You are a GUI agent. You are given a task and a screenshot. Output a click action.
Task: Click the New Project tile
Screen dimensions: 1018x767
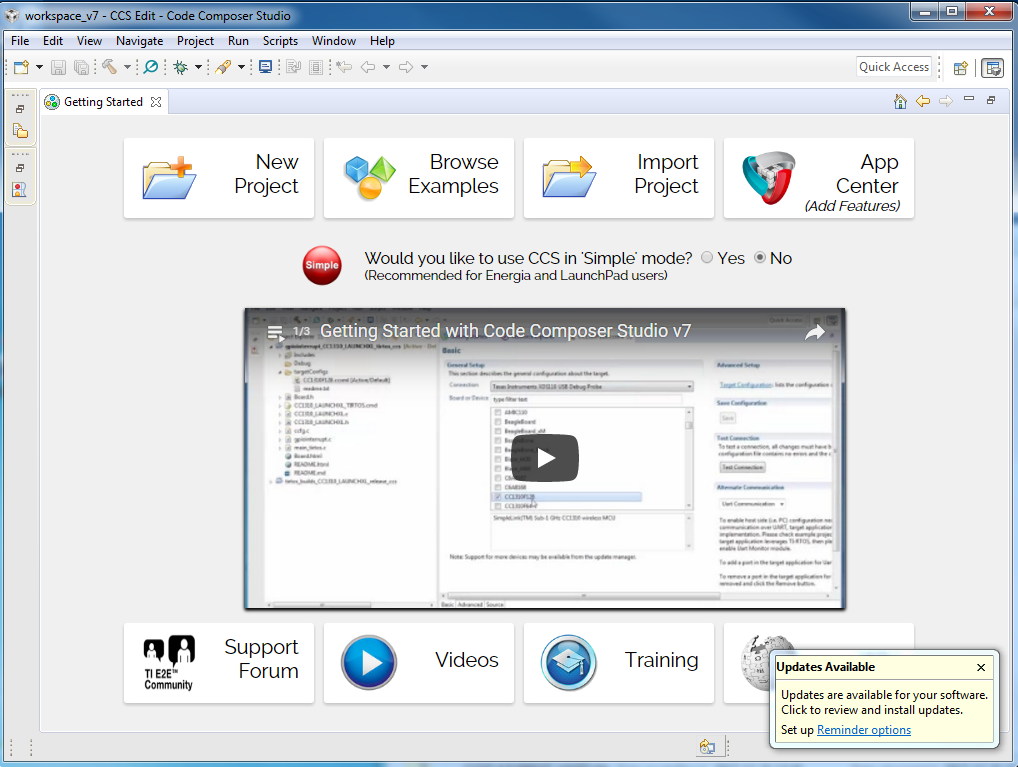tap(219, 177)
